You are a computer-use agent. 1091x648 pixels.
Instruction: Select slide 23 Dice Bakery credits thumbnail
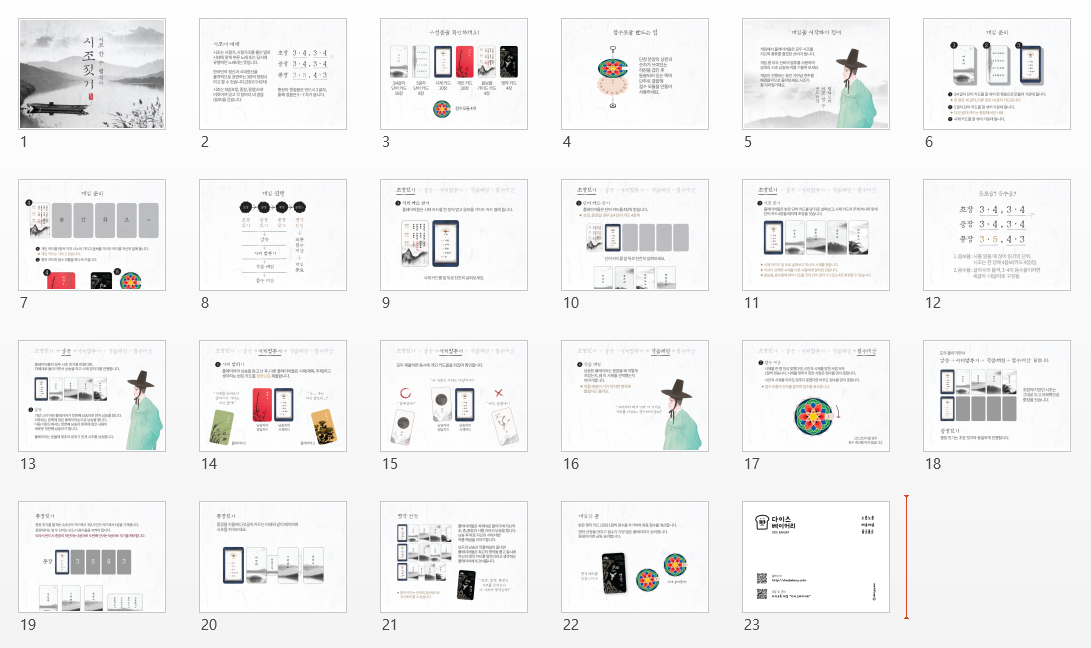pos(815,557)
